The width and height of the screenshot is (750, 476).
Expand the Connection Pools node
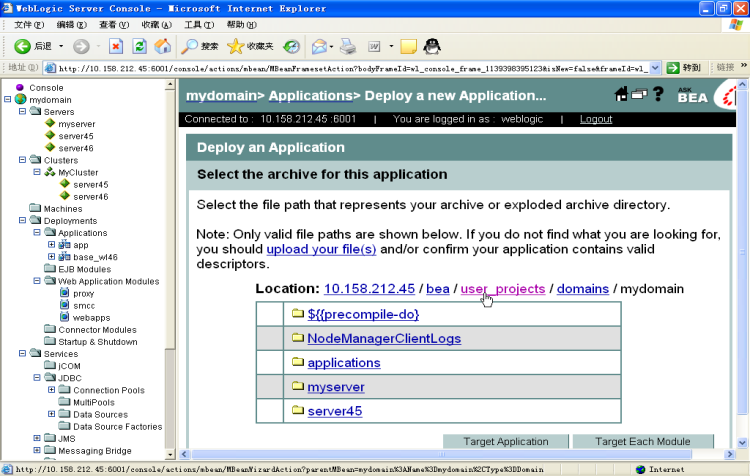click(51, 389)
